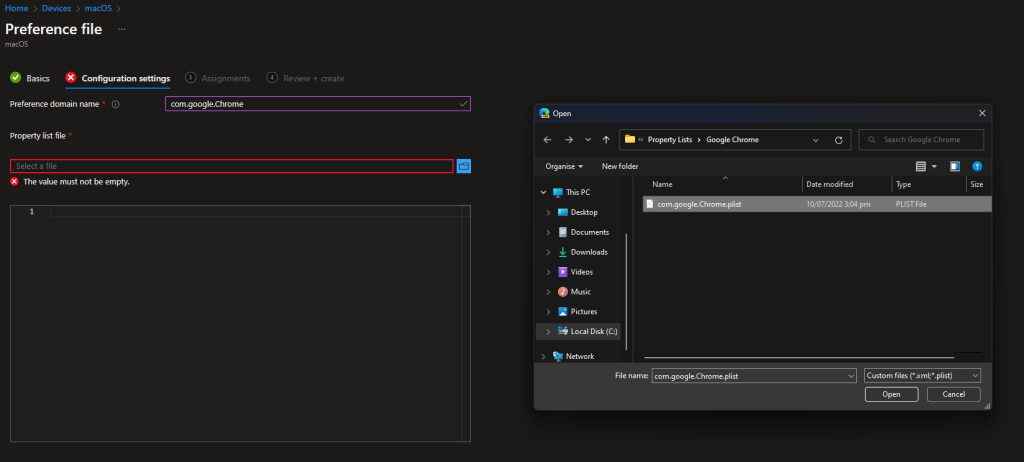
Task: Click the Select a file input field
Action: [x=232, y=166]
